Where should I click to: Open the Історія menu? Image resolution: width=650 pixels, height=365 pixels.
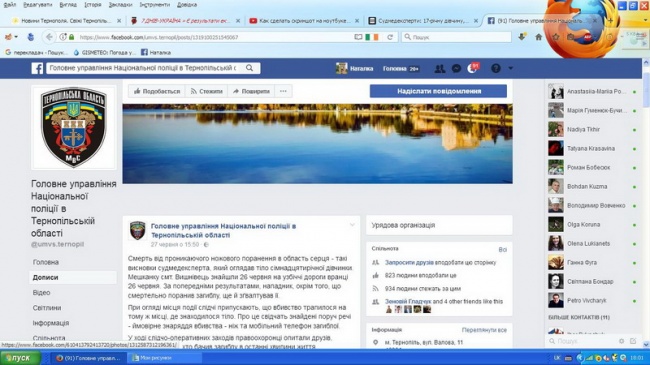[x=93, y=5]
